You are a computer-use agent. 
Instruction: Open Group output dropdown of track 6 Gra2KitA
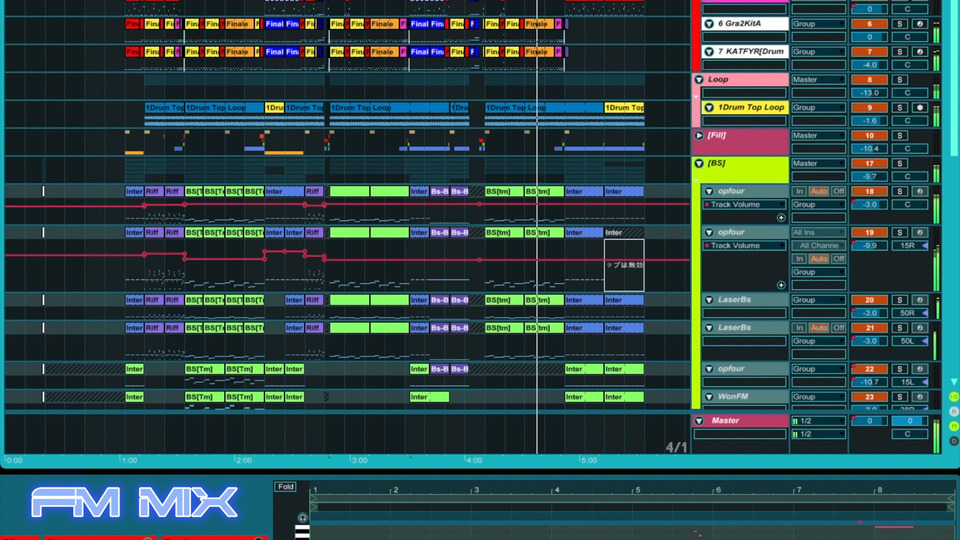point(819,24)
